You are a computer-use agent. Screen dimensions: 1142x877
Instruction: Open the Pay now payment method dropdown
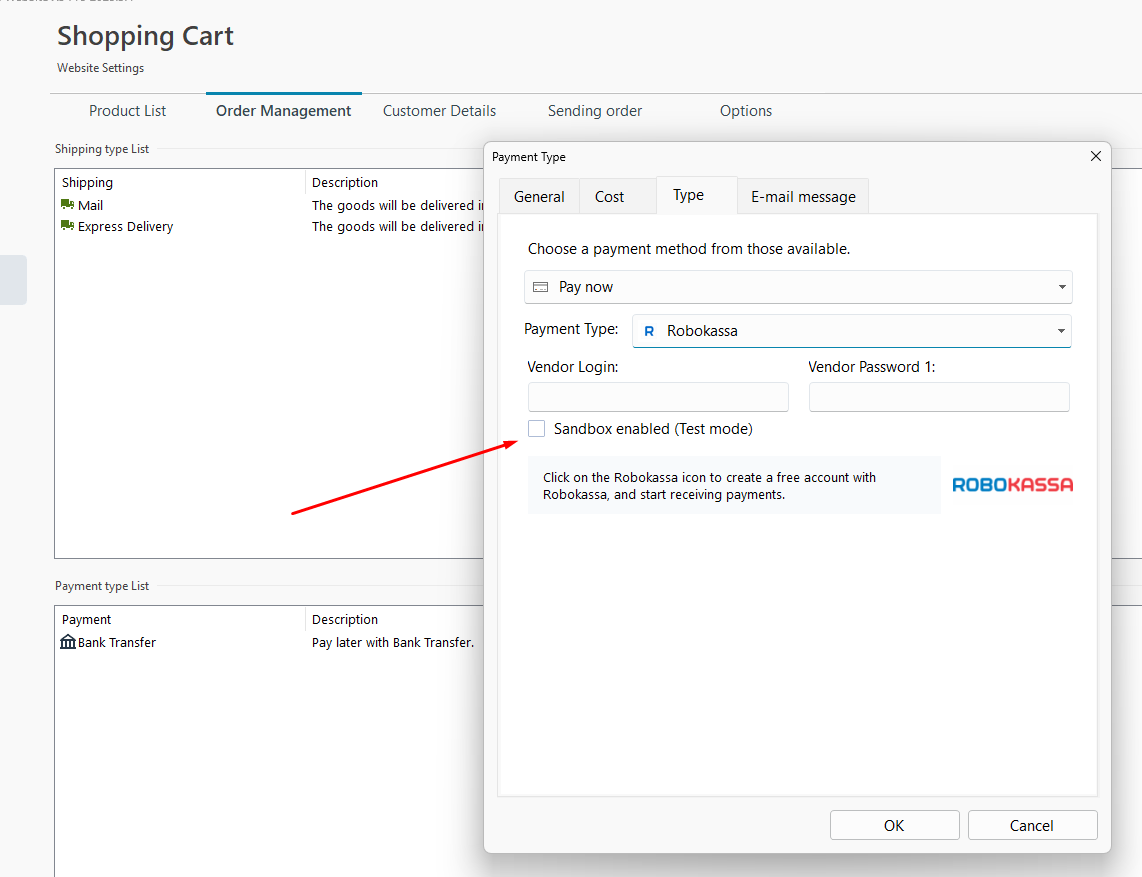point(1061,287)
